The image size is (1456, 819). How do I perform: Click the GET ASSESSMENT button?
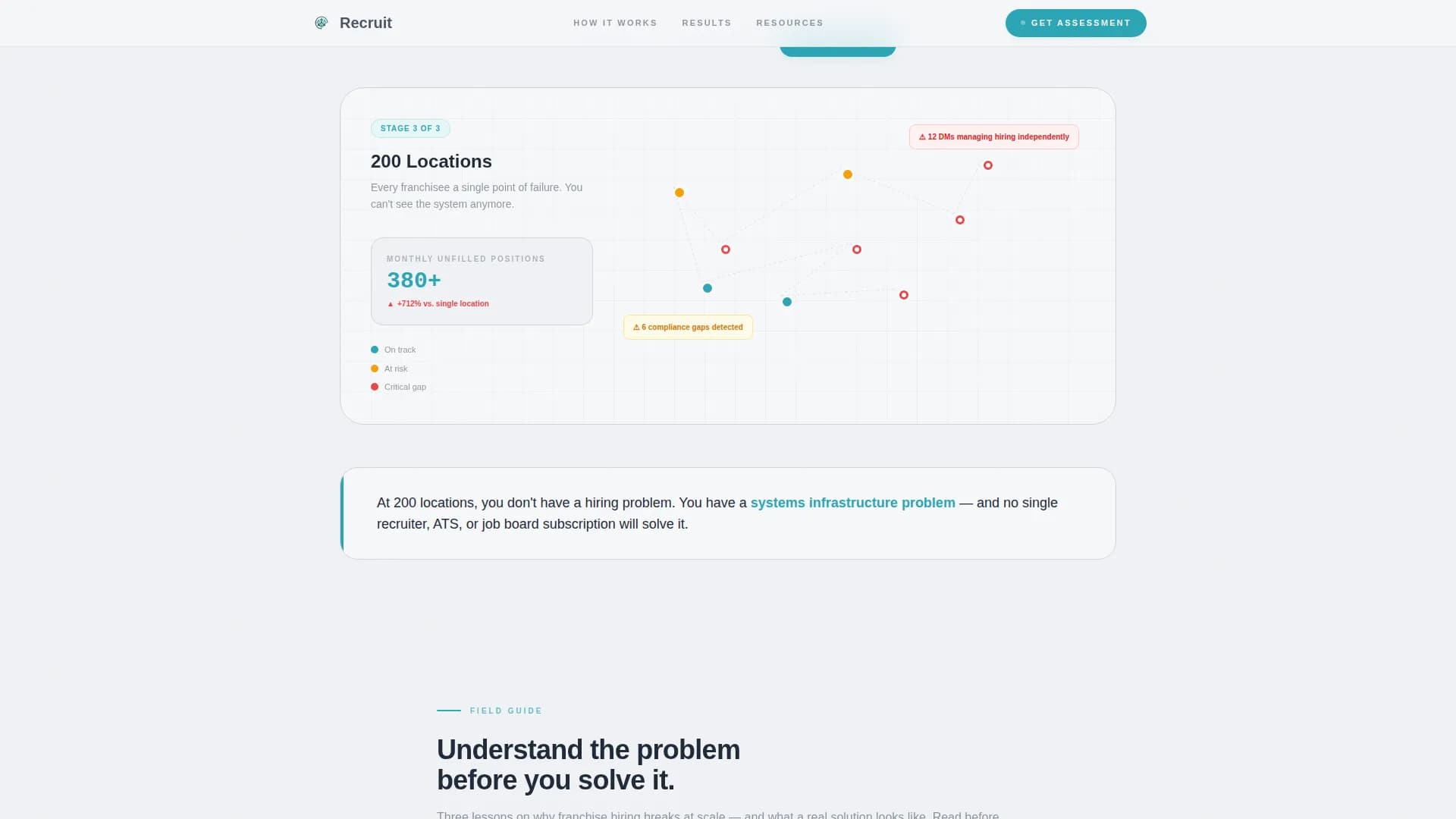1075,23
